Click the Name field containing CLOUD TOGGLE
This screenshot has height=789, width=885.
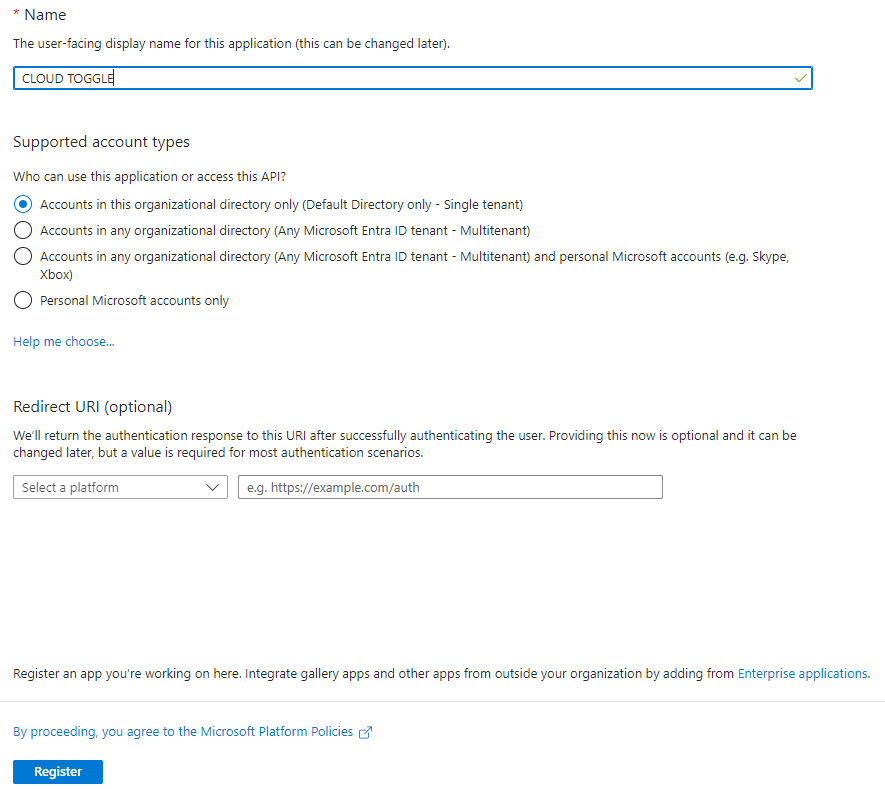pos(400,78)
